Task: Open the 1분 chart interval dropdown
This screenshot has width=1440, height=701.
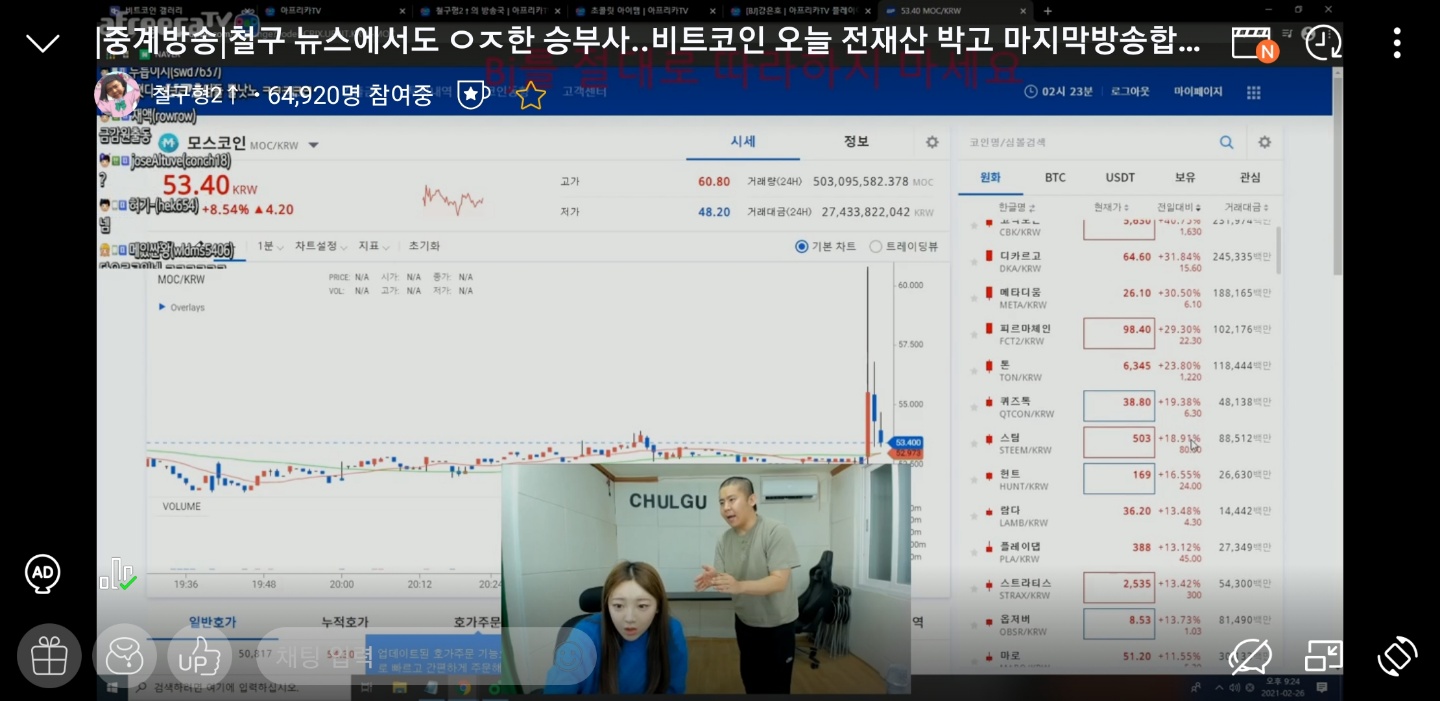Action: 271,246
